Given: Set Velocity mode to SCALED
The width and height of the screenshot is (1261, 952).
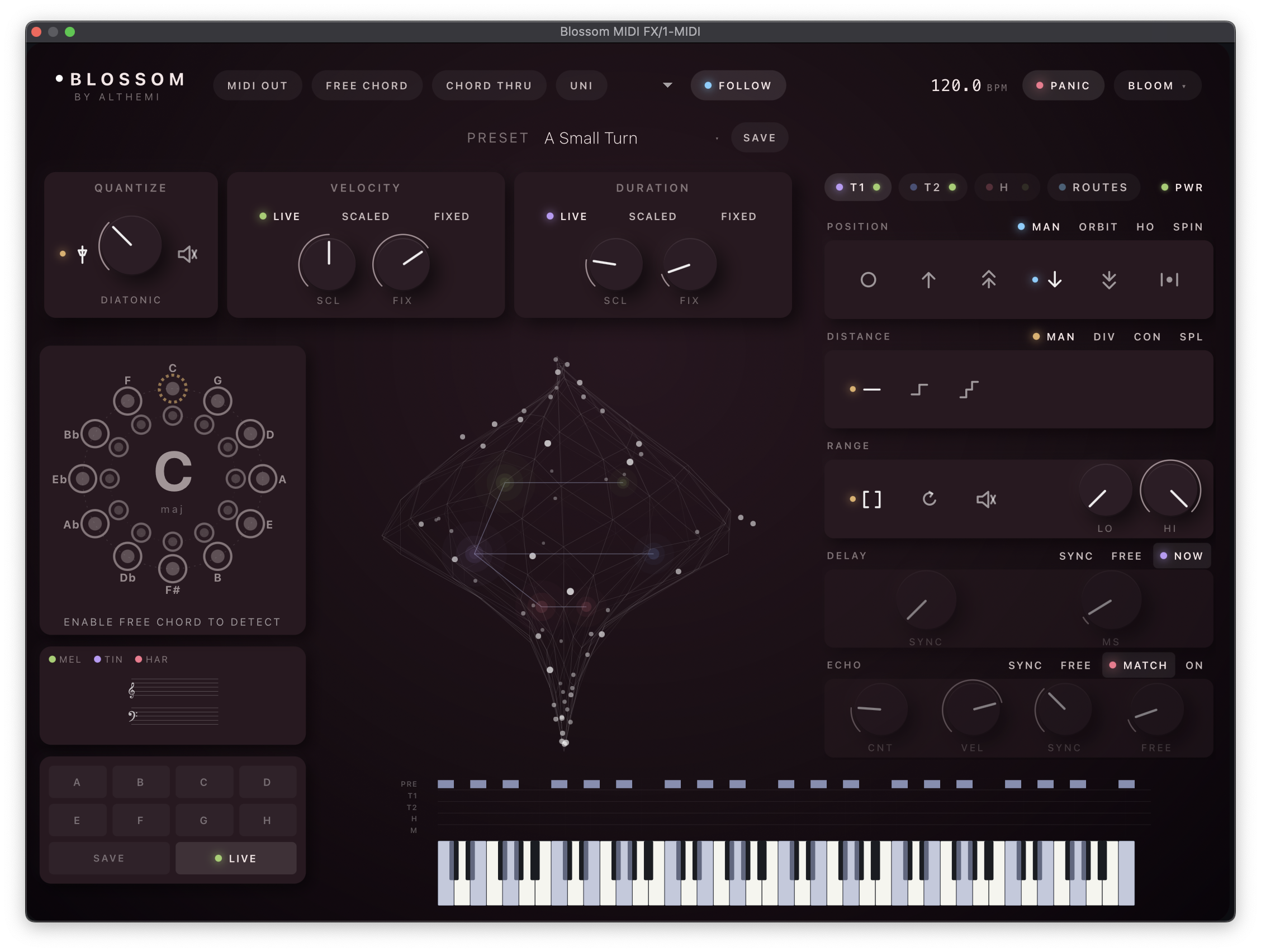Looking at the screenshot, I should pos(366,217).
